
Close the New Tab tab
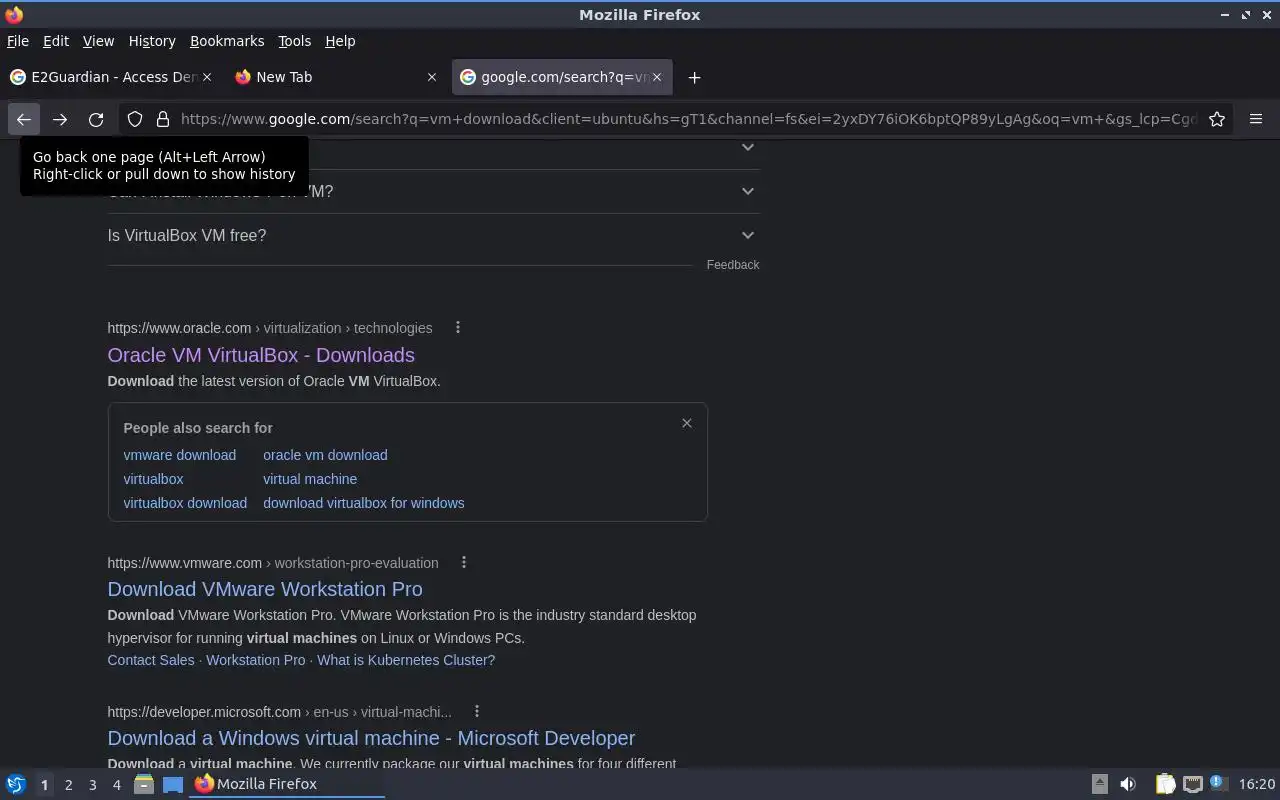[432, 77]
